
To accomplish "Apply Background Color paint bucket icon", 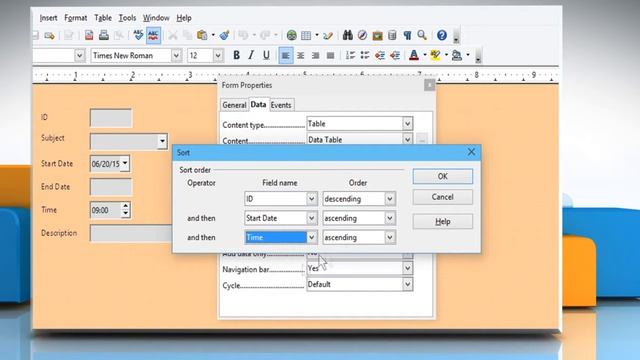I will coord(457,55).
